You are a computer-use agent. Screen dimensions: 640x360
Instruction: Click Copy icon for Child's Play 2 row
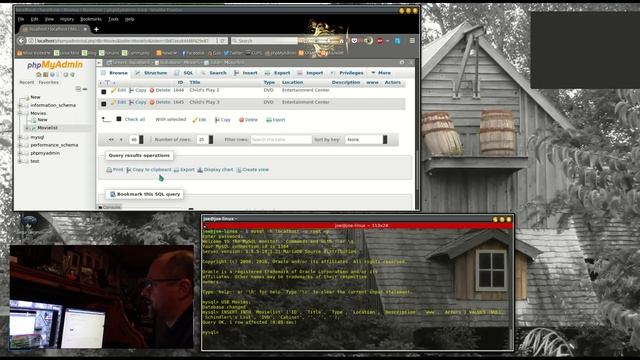(x=131, y=90)
